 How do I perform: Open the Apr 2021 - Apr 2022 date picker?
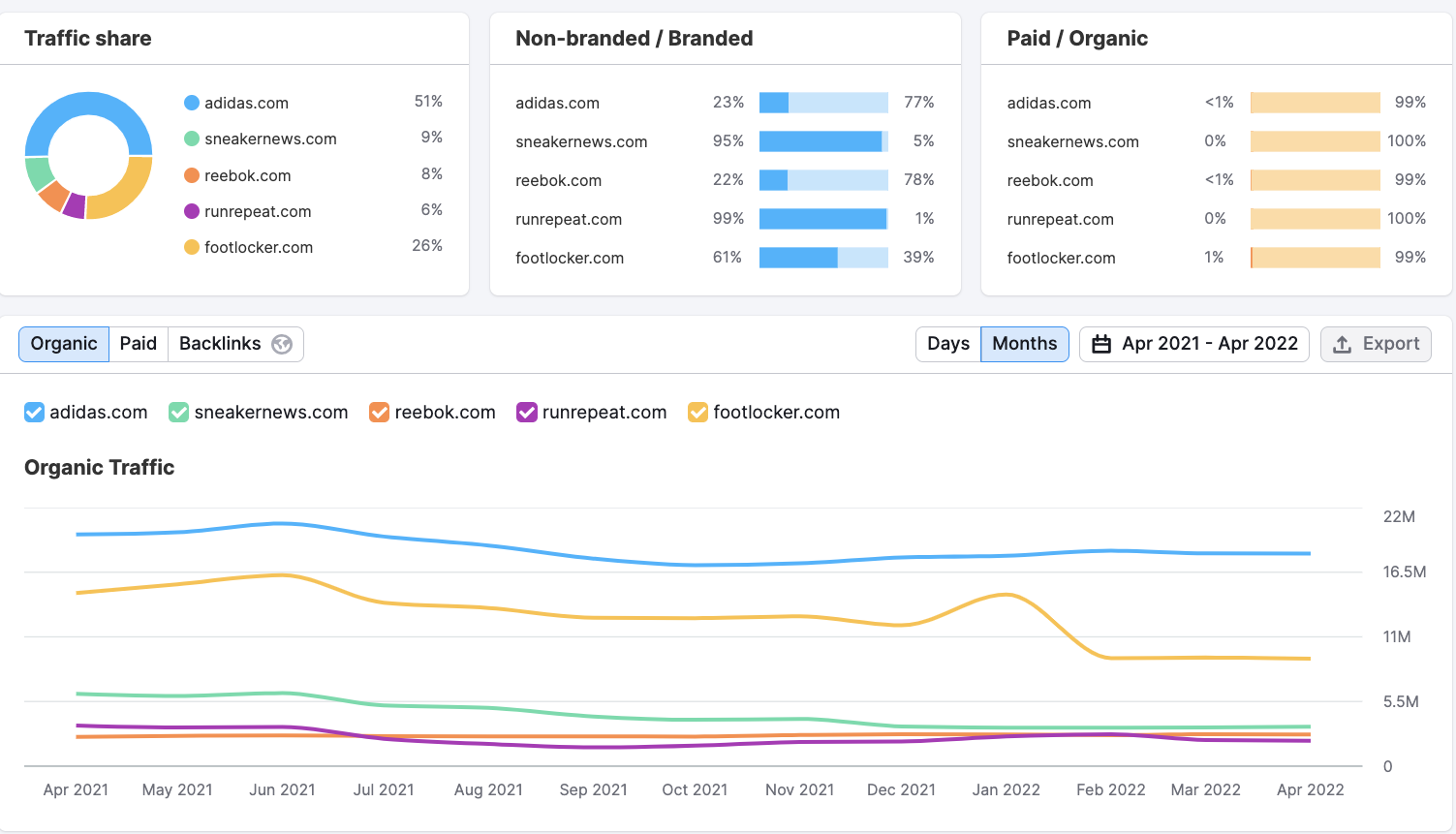pos(1194,344)
